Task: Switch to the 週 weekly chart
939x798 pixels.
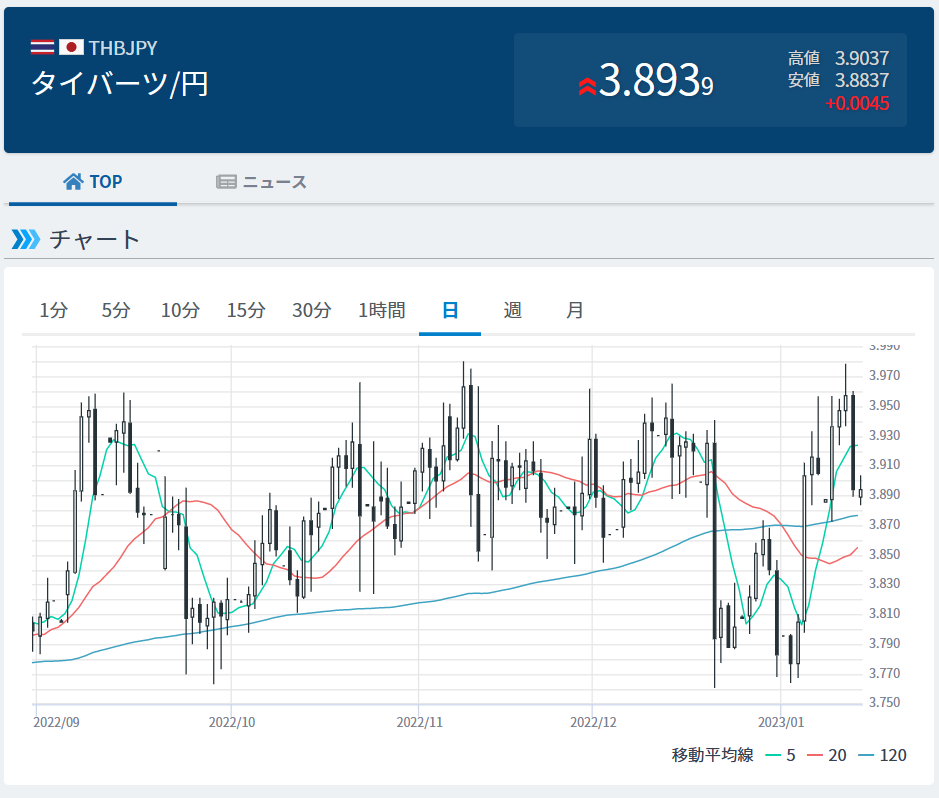Action: (x=513, y=310)
